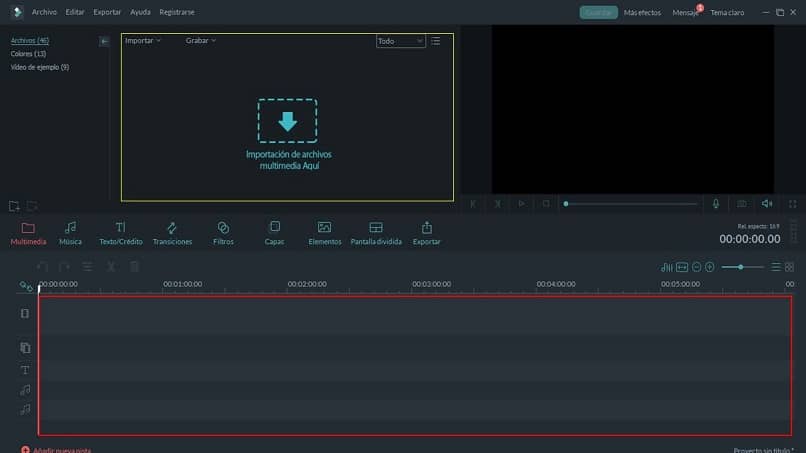Image resolution: width=806 pixels, height=453 pixels.
Task: Click the Registrarse menu item
Action: point(177,12)
